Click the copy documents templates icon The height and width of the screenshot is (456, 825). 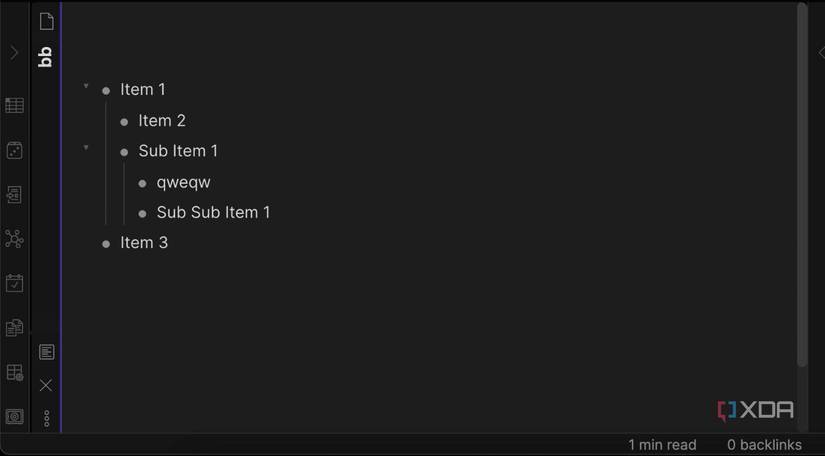tap(15, 328)
